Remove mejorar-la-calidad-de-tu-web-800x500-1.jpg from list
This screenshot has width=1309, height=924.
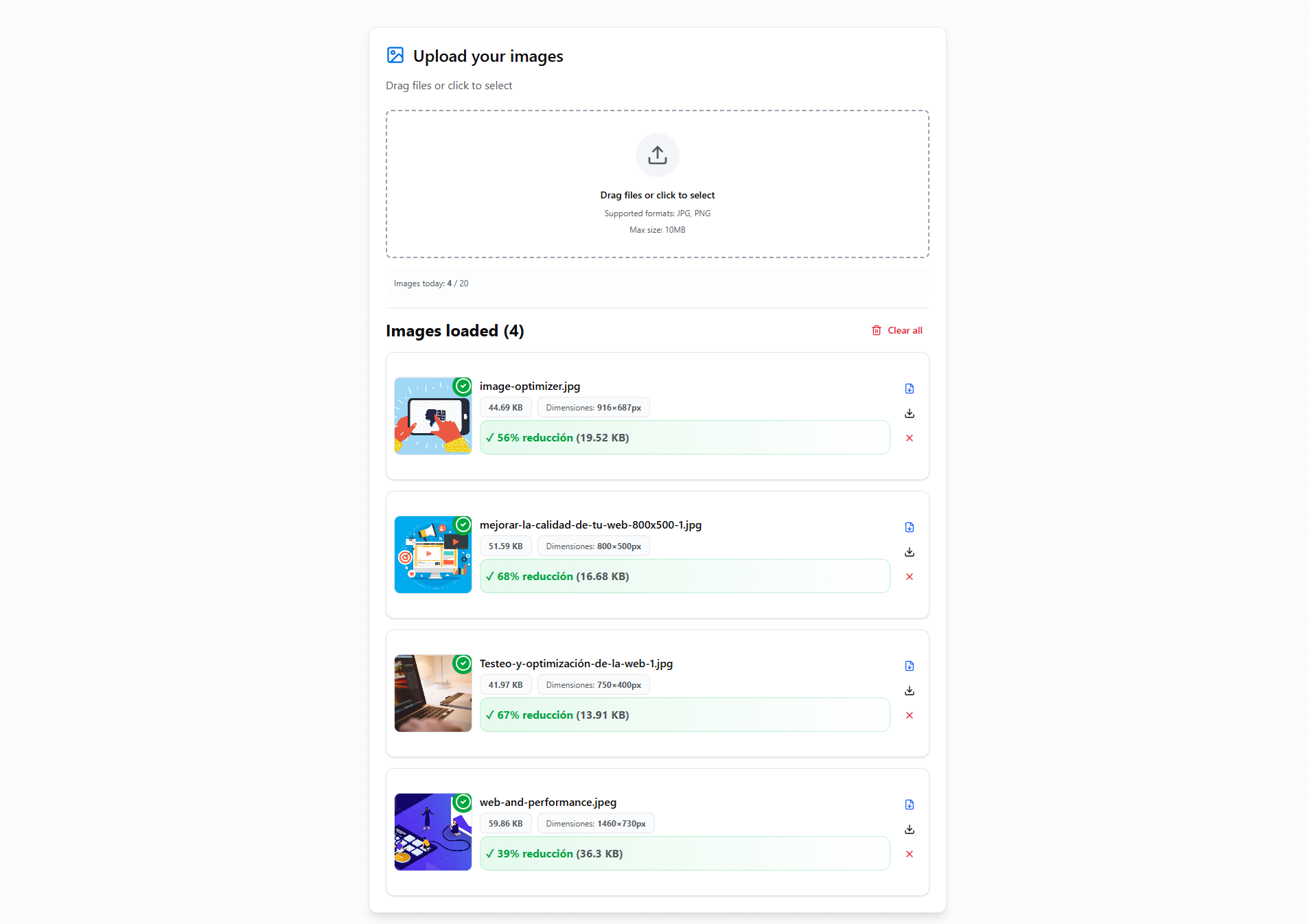tap(910, 577)
